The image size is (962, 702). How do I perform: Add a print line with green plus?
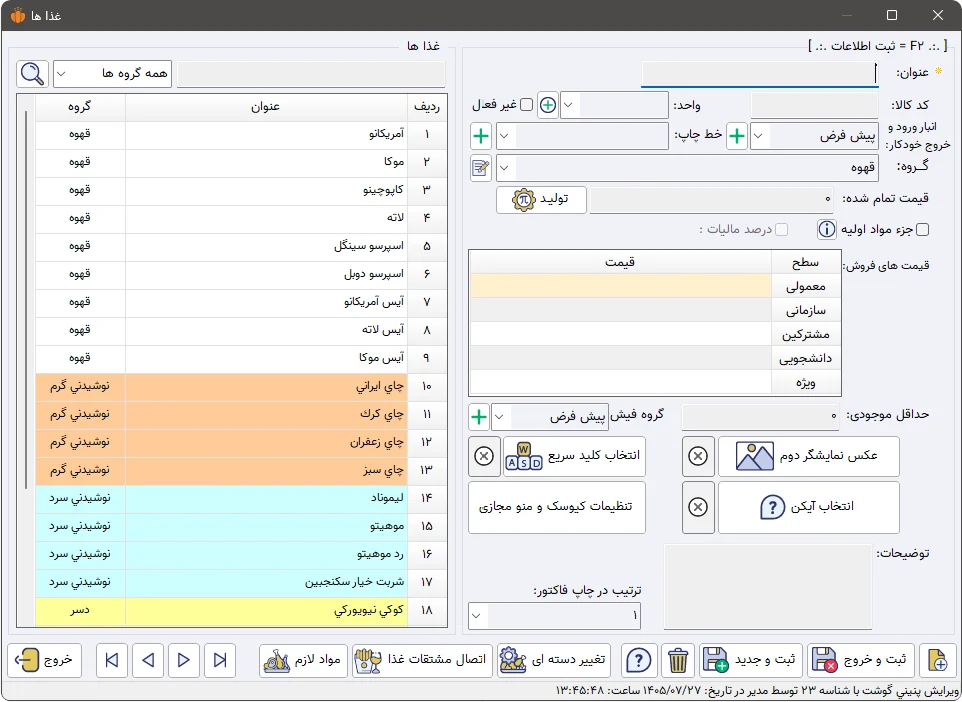481,136
